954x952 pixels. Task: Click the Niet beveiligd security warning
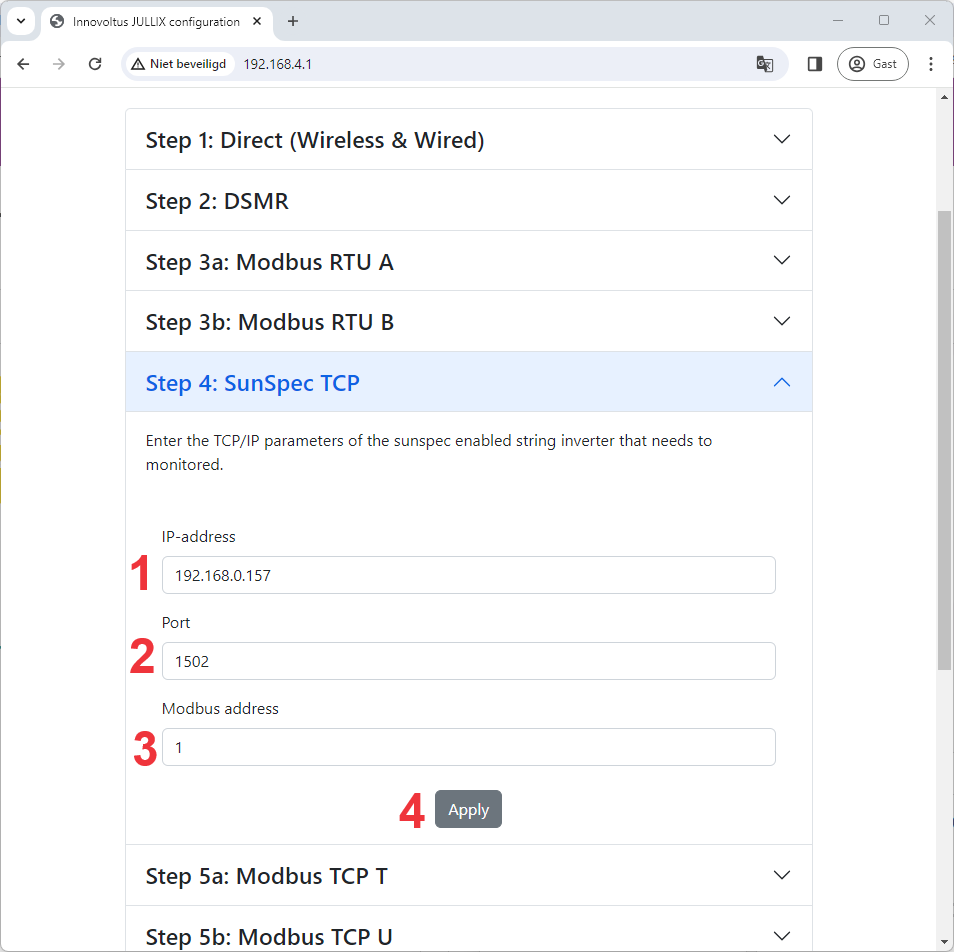(180, 64)
